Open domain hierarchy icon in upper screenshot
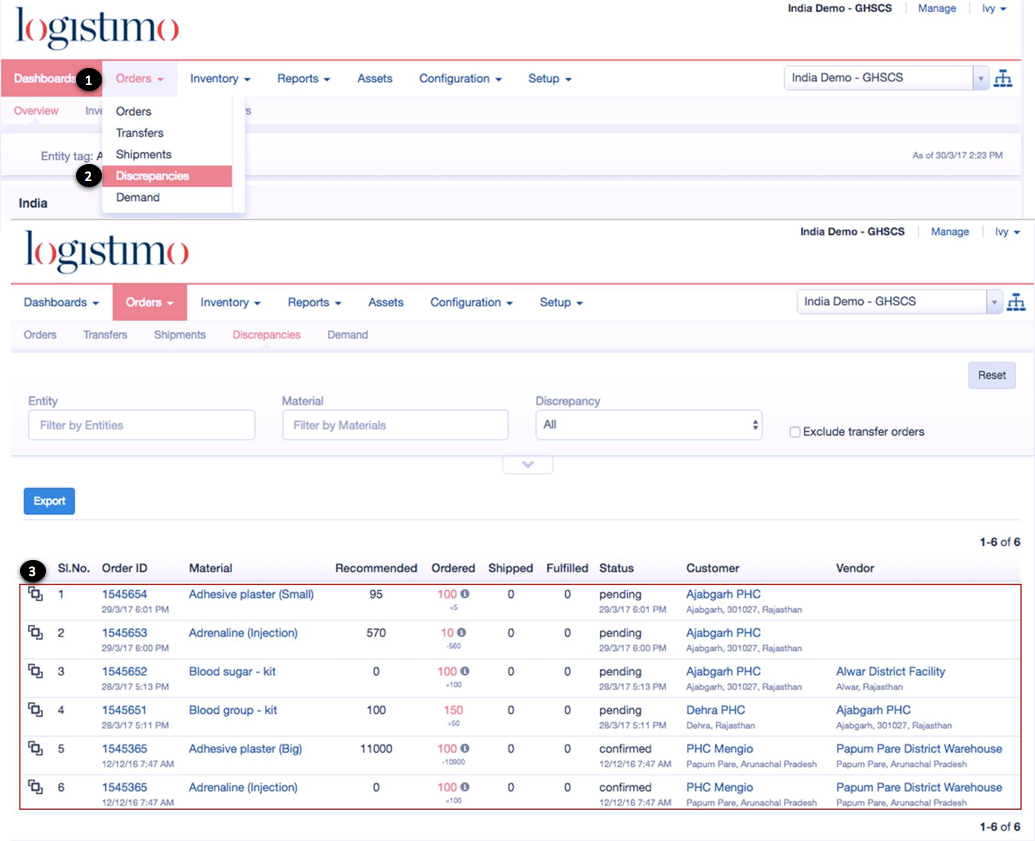 coord(1003,78)
